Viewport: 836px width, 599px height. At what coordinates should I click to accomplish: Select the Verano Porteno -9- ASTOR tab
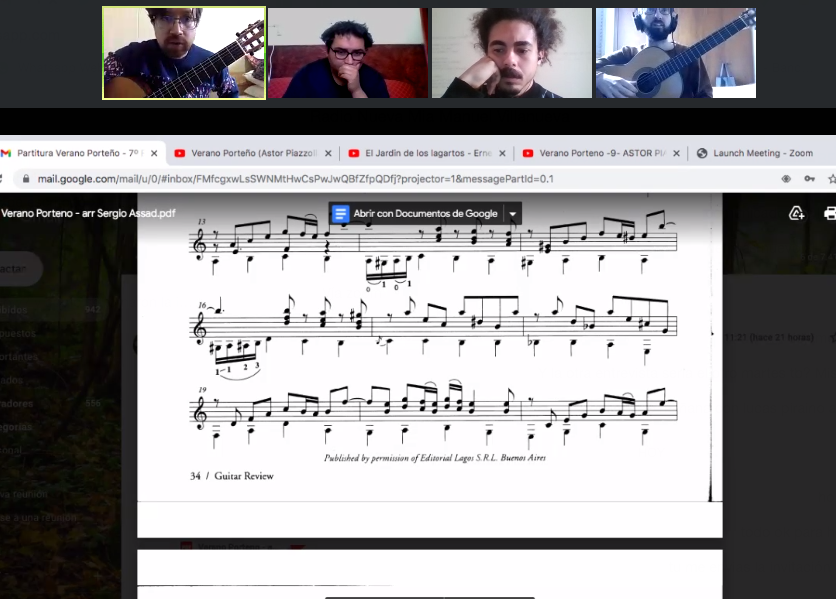coord(601,153)
